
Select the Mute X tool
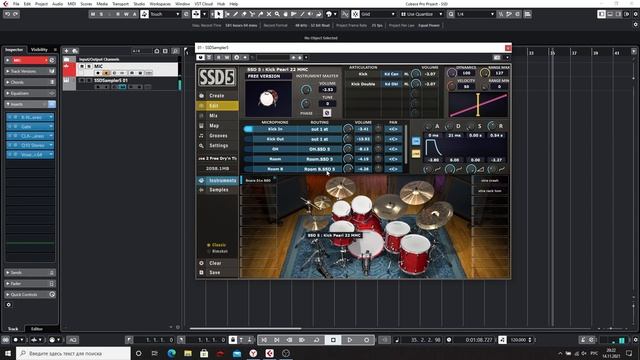click(x=269, y=14)
